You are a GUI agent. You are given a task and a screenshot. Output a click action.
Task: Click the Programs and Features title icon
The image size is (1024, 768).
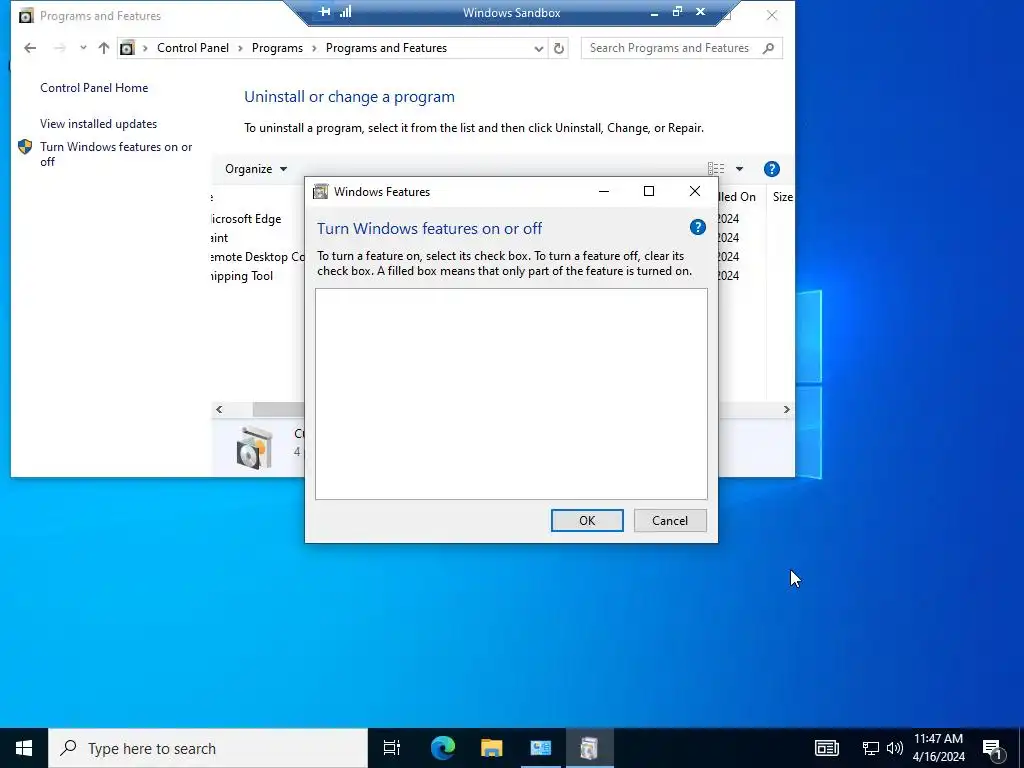click(25, 16)
